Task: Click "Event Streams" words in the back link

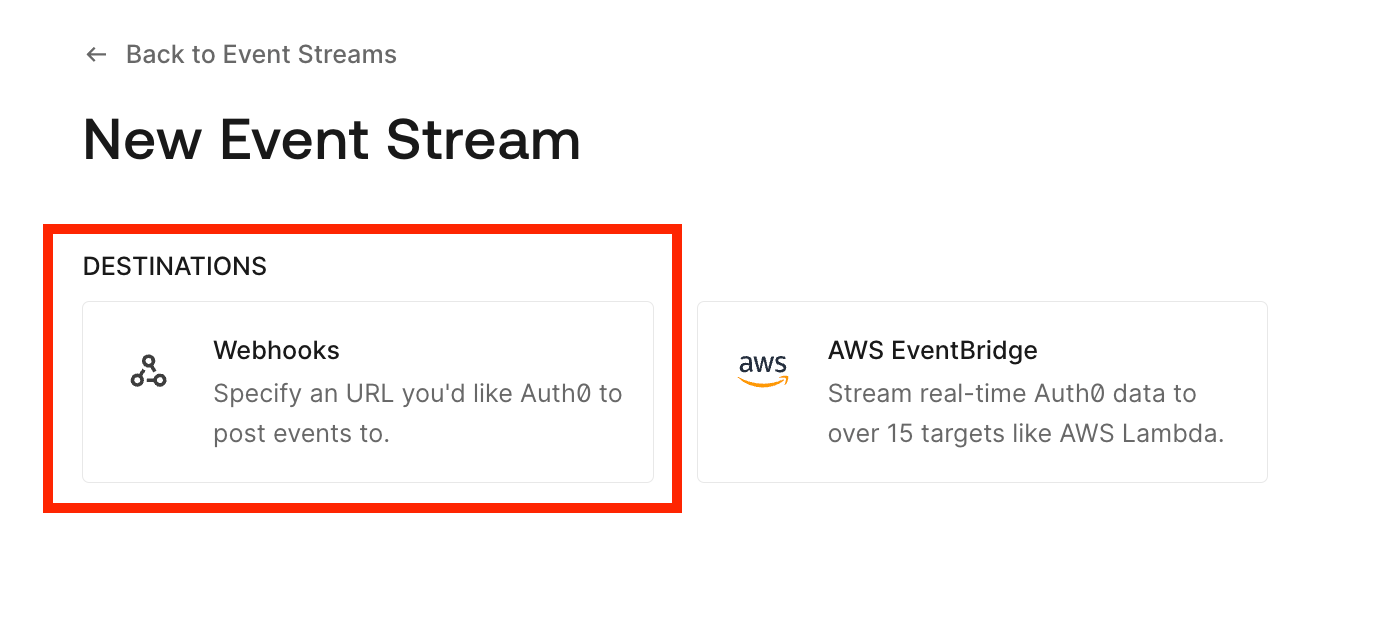Action: click(310, 55)
